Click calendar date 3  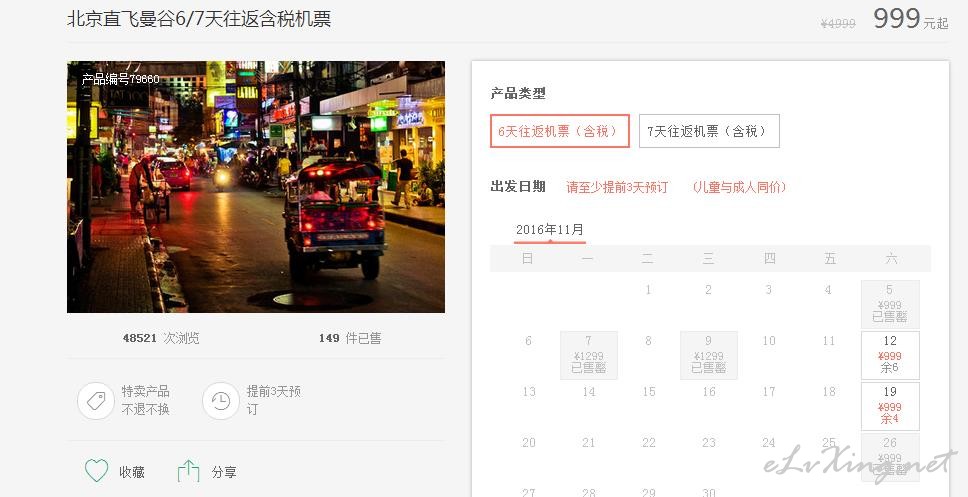769,290
